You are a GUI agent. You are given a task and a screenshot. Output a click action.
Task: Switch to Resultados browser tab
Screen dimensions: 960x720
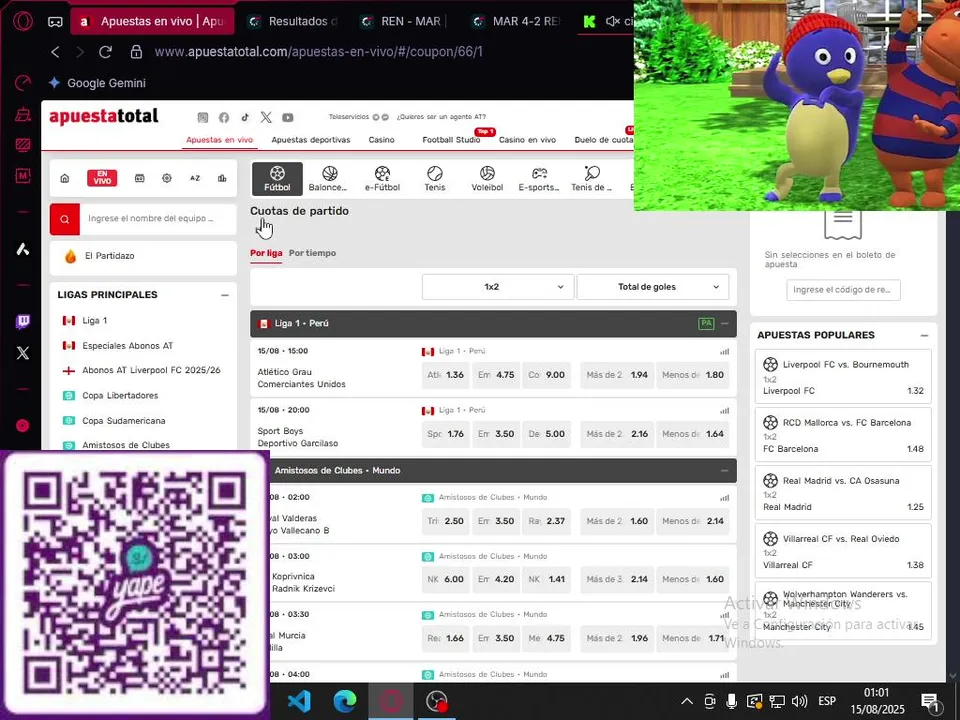(293, 21)
